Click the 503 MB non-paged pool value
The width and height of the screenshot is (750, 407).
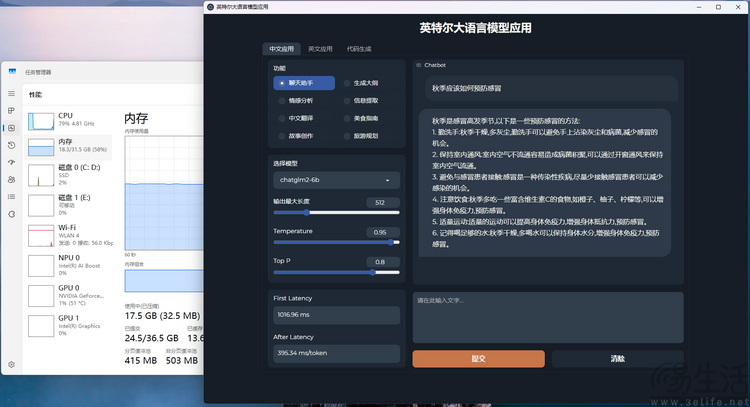tap(182, 361)
